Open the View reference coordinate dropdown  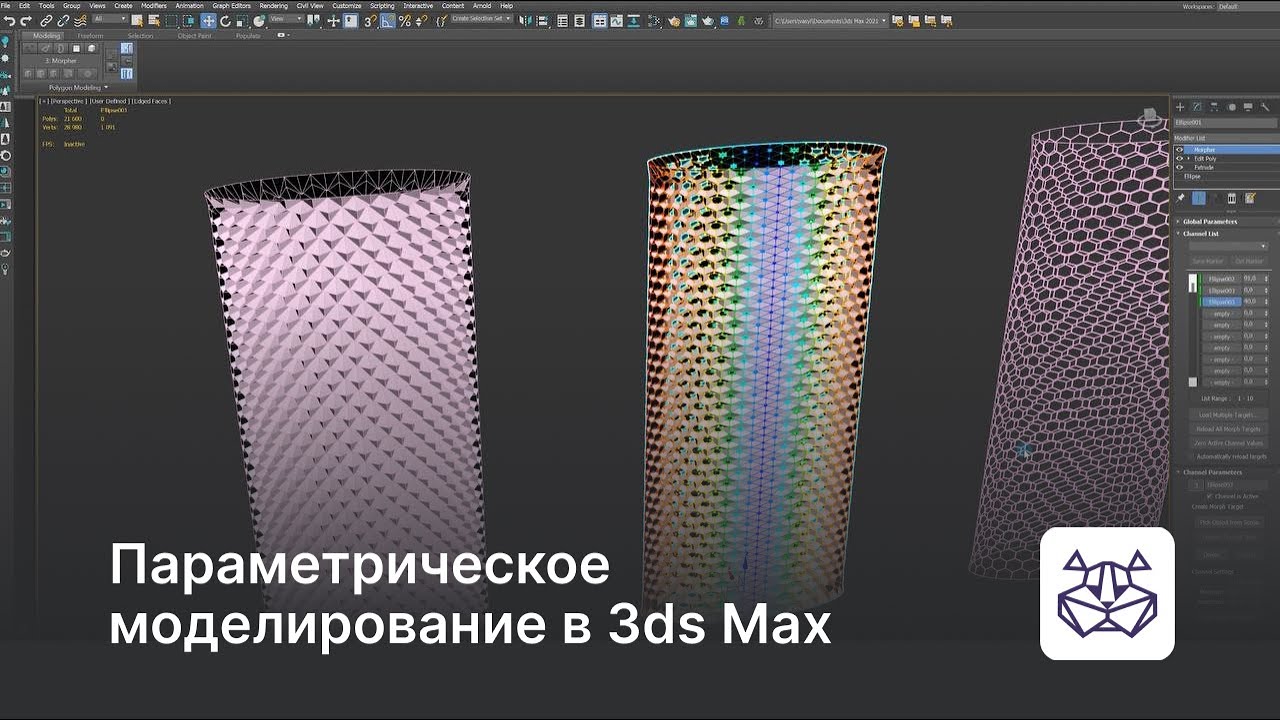(x=286, y=19)
